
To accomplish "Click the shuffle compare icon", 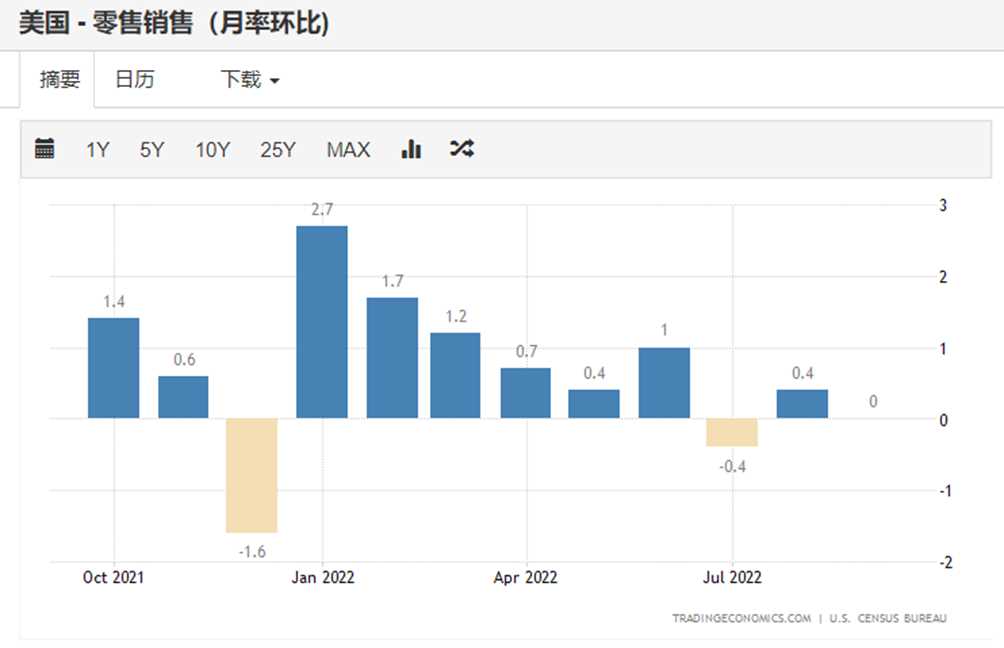I will [461, 150].
